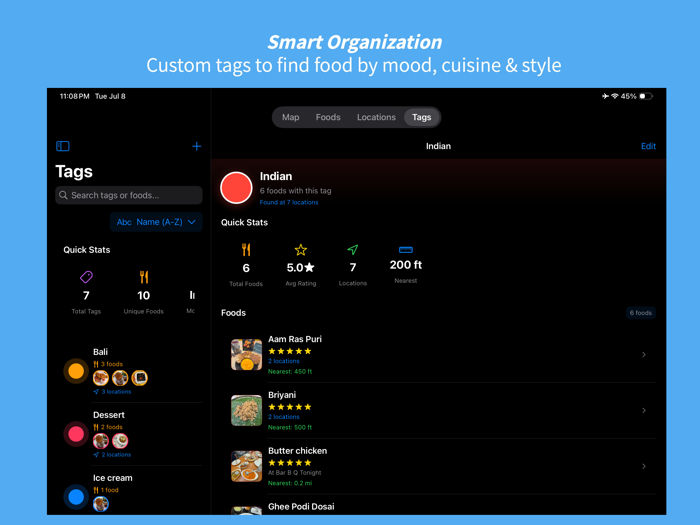Click the search magnifier icon

pyautogui.click(x=63, y=195)
